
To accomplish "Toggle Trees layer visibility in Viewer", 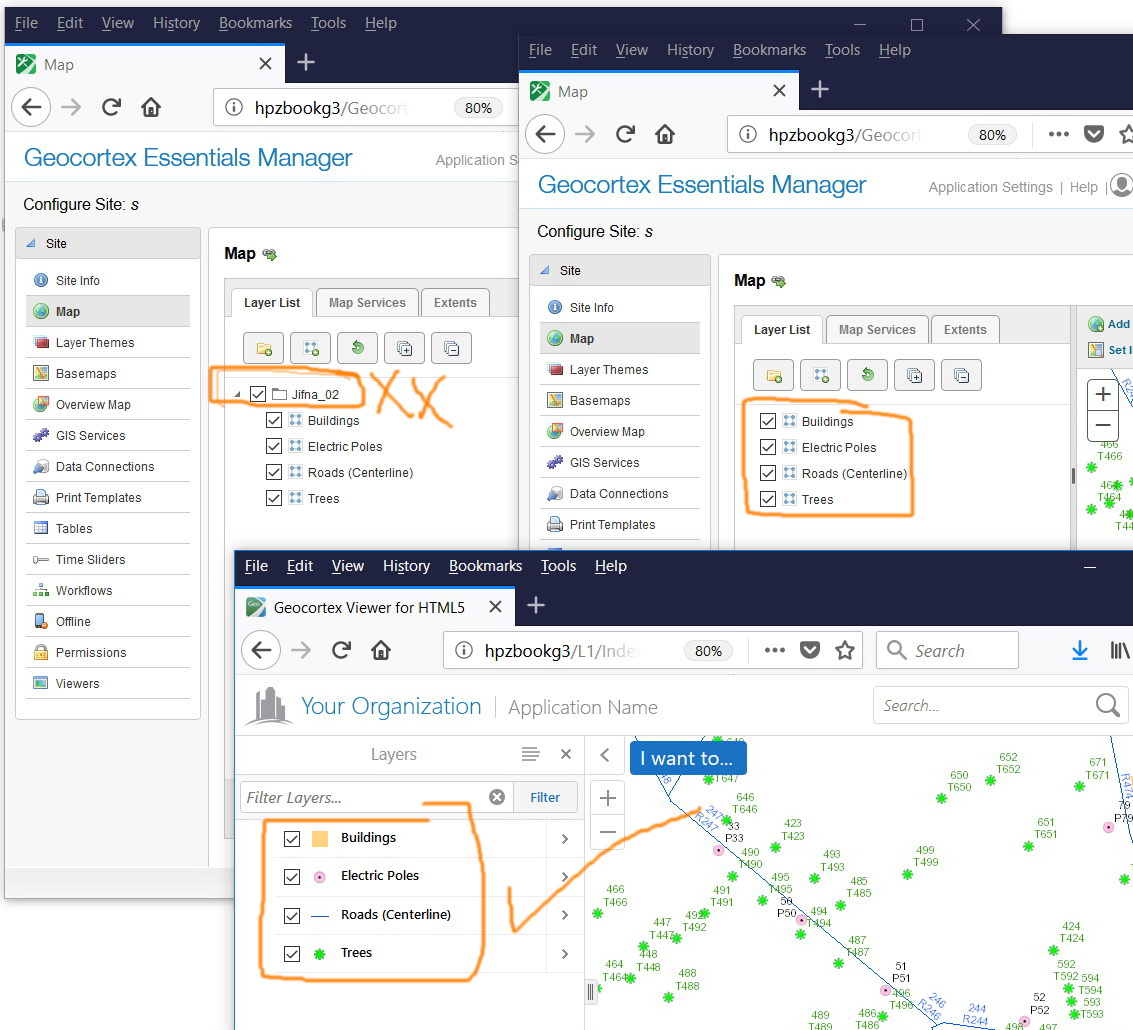I will (292, 953).
